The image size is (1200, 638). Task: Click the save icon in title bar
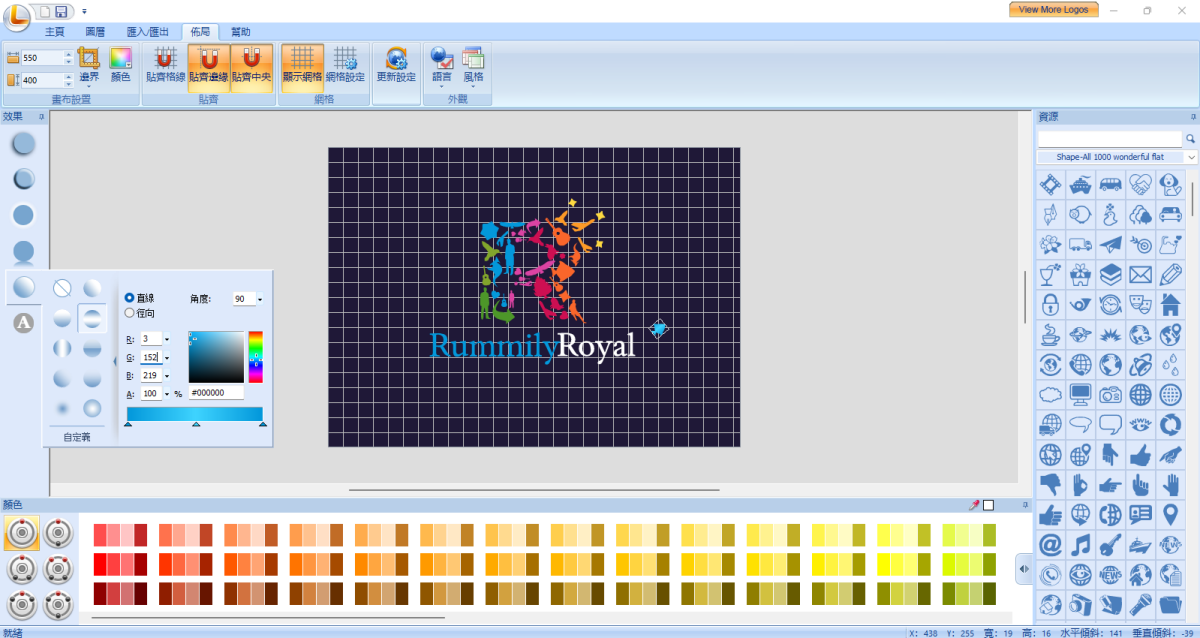pyautogui.click(x=61, y=11)
